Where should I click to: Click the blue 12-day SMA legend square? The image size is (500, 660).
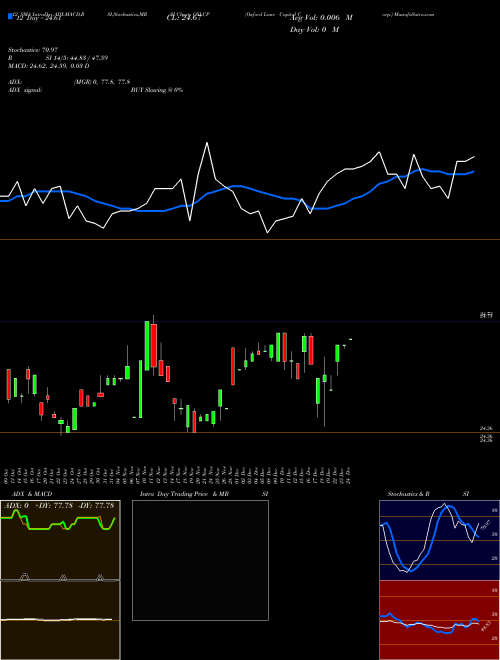(x=10, y=16)
